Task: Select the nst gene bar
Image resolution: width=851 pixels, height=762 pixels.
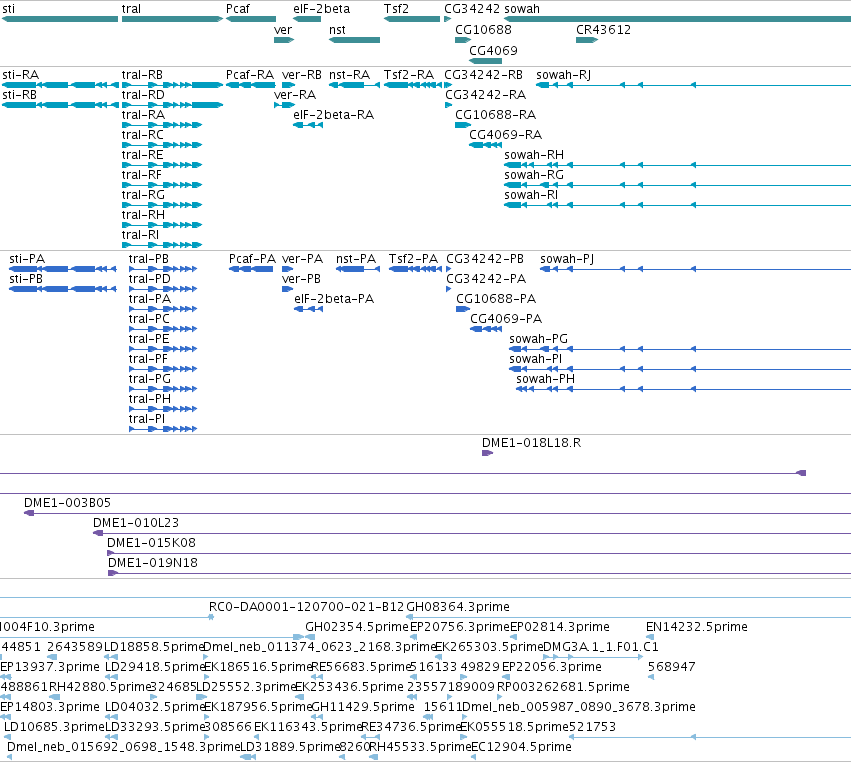Action: click(354, 40)
